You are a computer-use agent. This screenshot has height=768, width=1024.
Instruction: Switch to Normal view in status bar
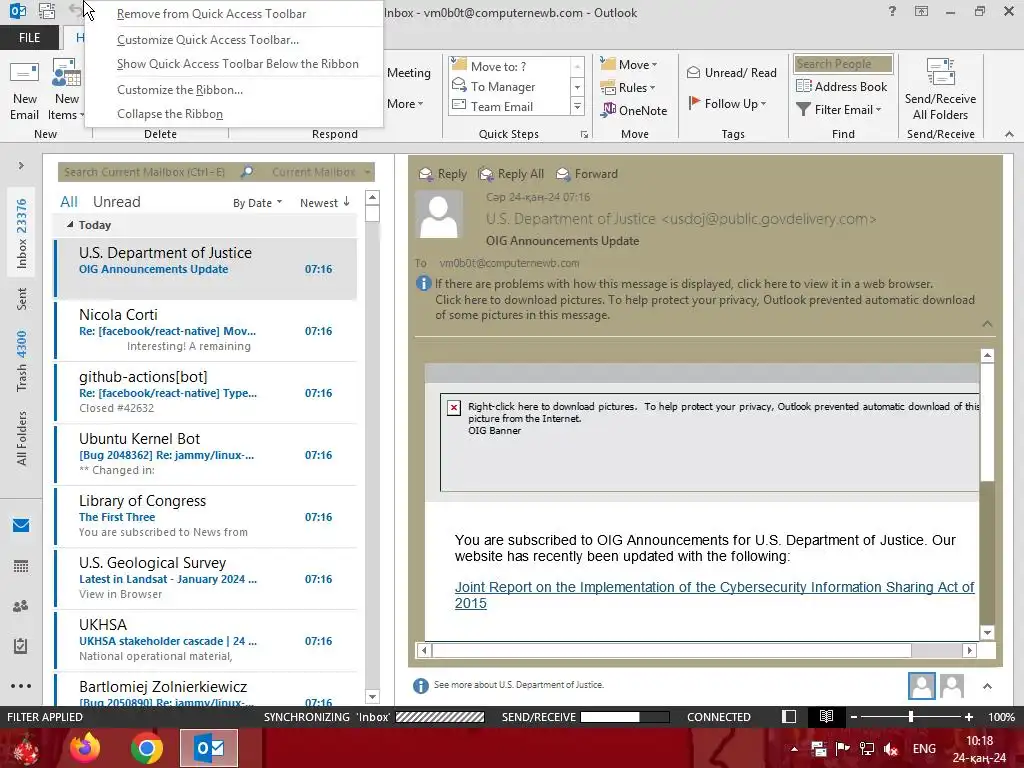pyautogui.click(x=789, y=716)
